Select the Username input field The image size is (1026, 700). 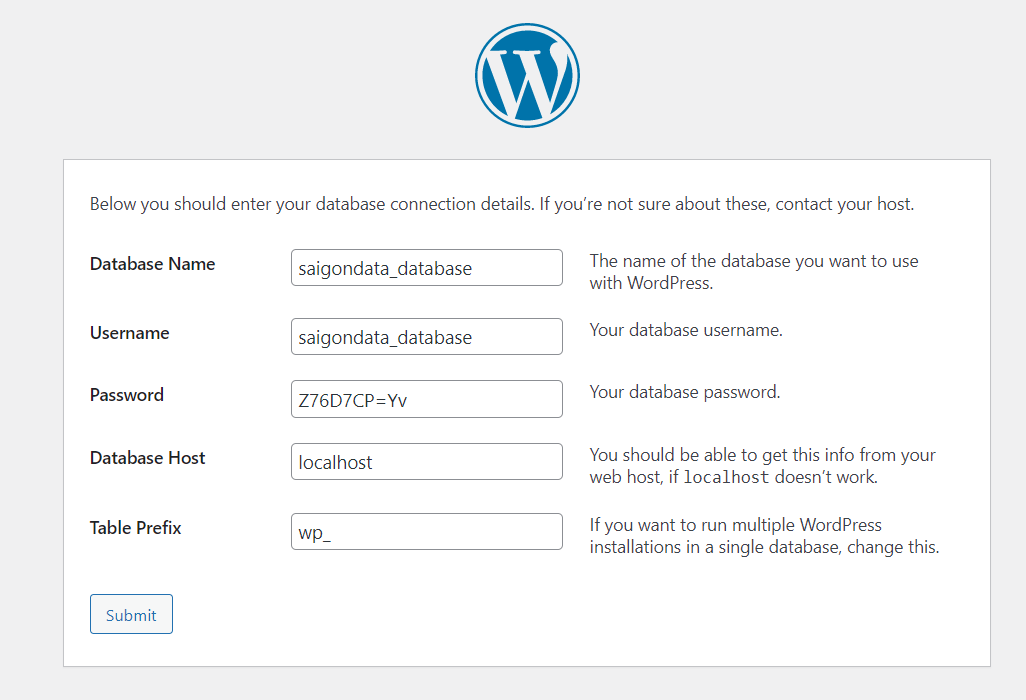427,336
